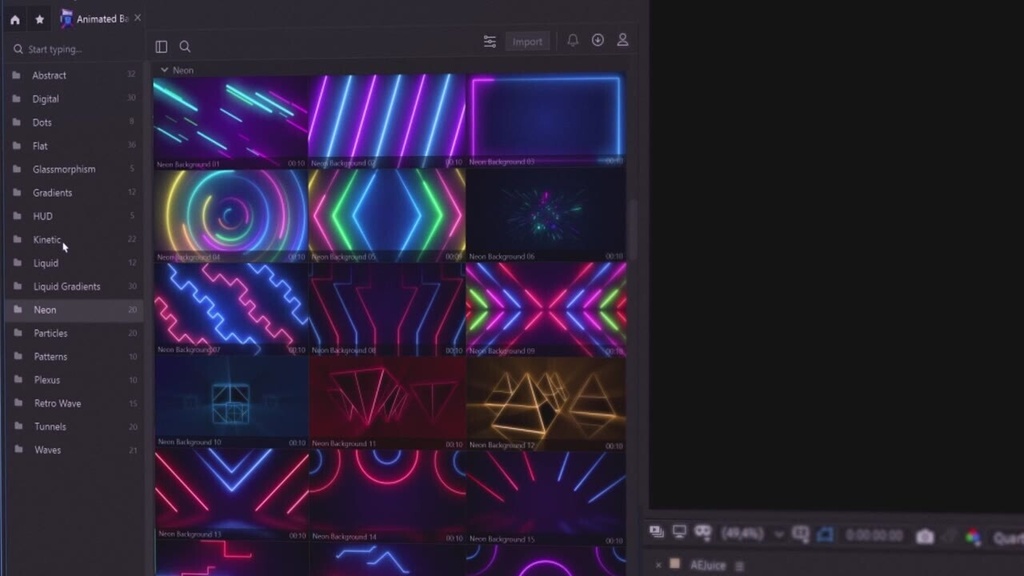The image size is (1024, 576).
Task: Open the Liquid Gradients folder
Action: [x=74, y=287]
